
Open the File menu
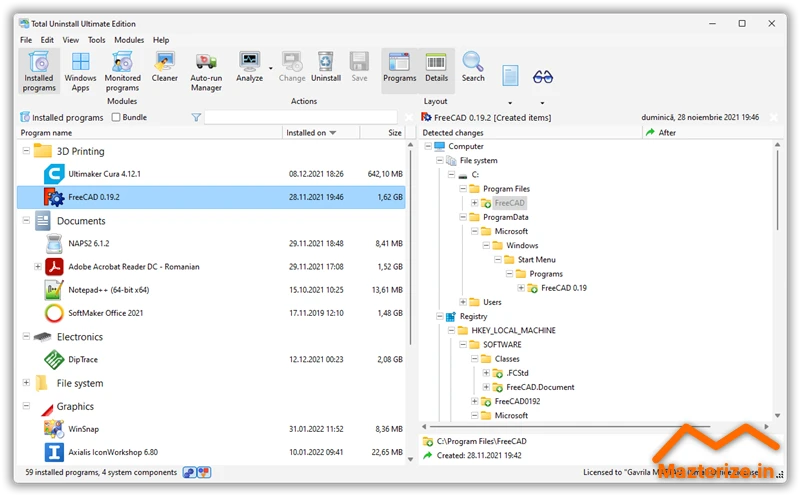pyautogui.click(x=26, y=40)
